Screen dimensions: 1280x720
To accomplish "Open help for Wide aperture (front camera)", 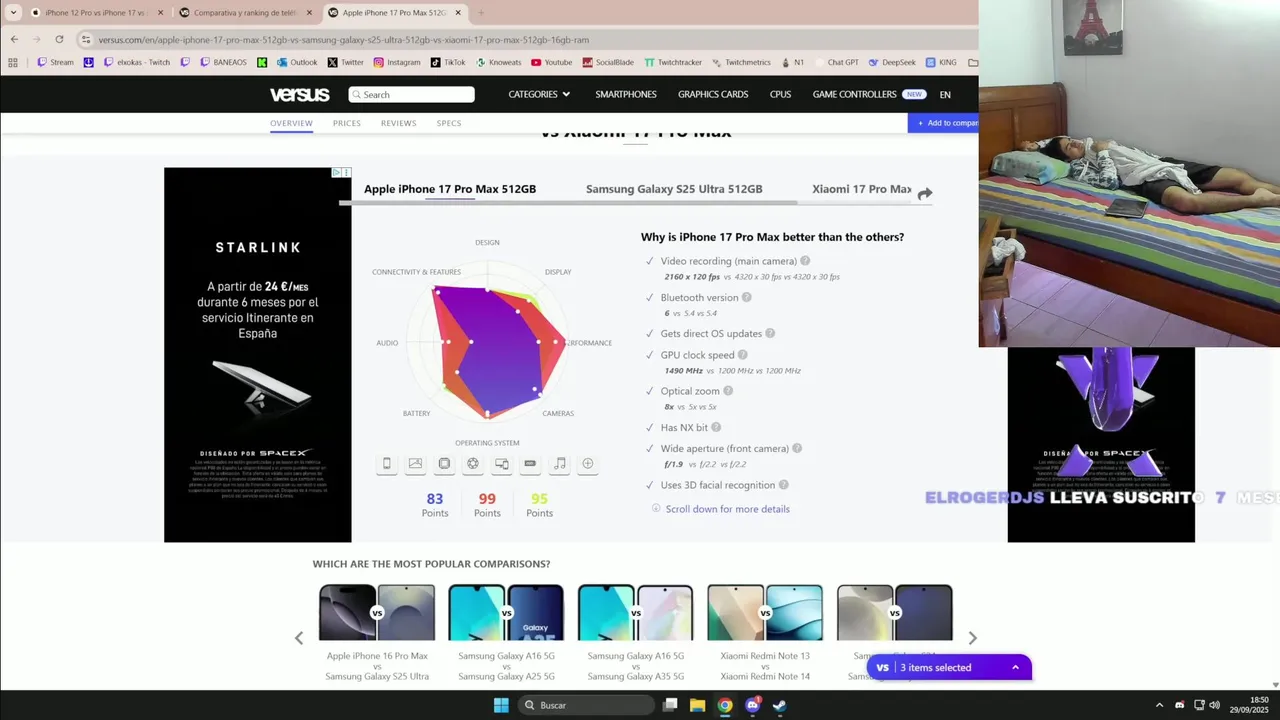I will [x=797, y=449].
